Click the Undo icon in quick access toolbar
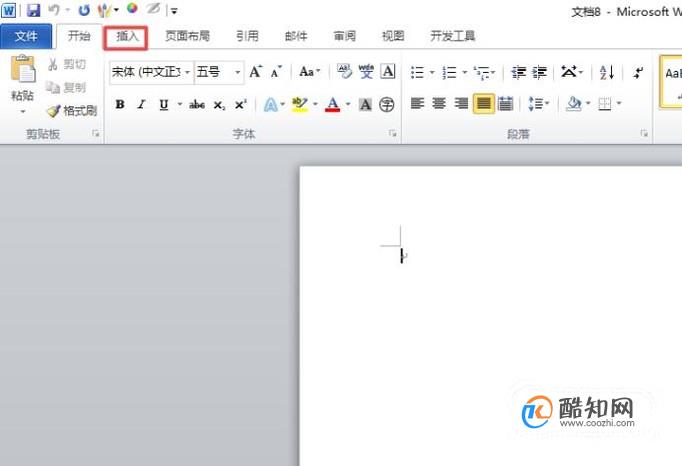Image resolution: width=682 pixels, height=466 pixels. tap(54, 10)
